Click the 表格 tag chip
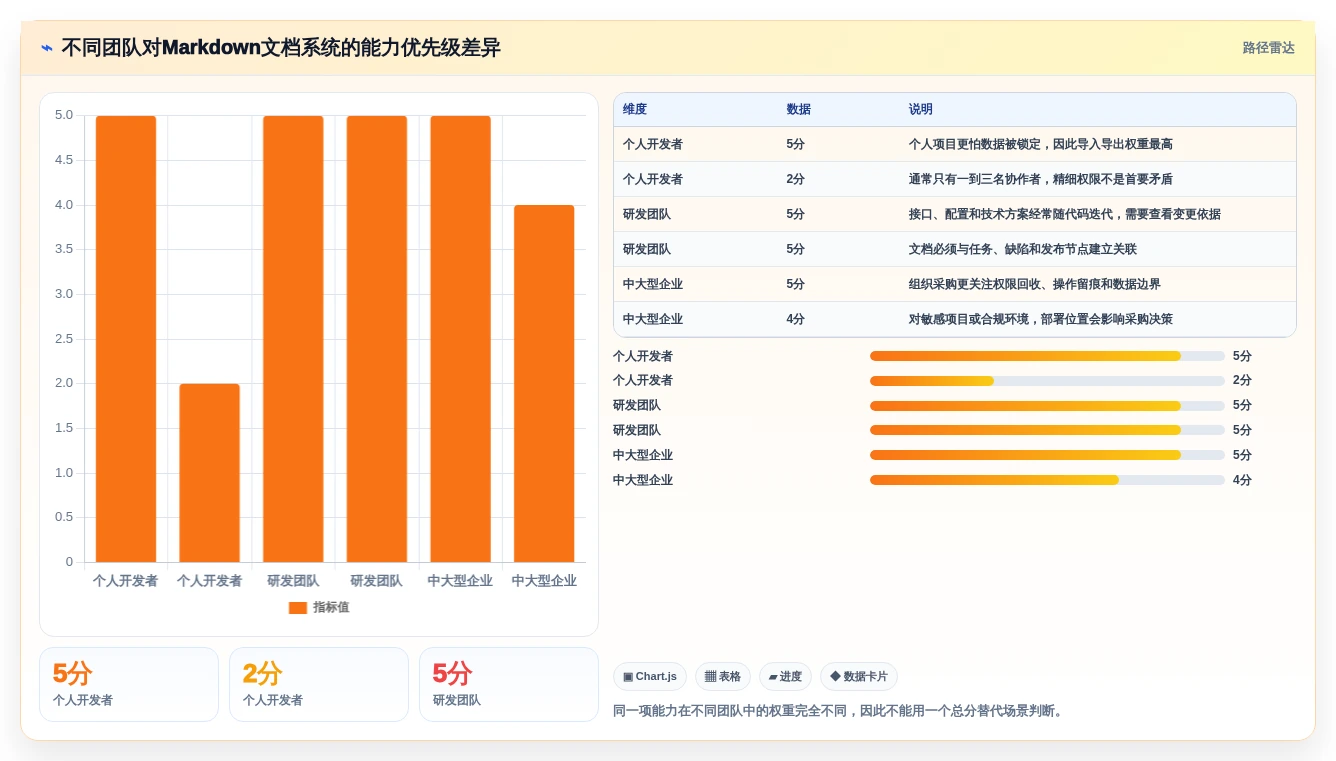Viewport: 1336px width, 761px height. click(723, 677)
